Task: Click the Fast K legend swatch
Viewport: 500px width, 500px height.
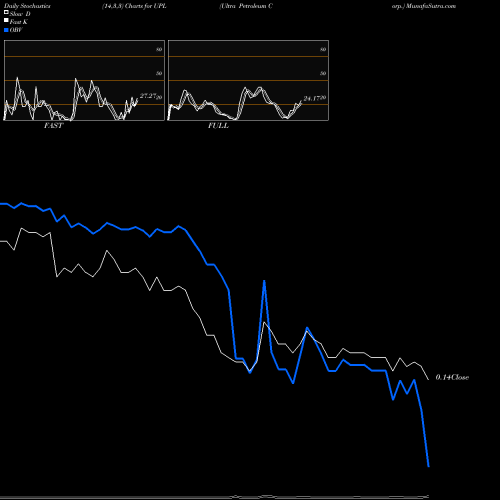Action: 6,20
